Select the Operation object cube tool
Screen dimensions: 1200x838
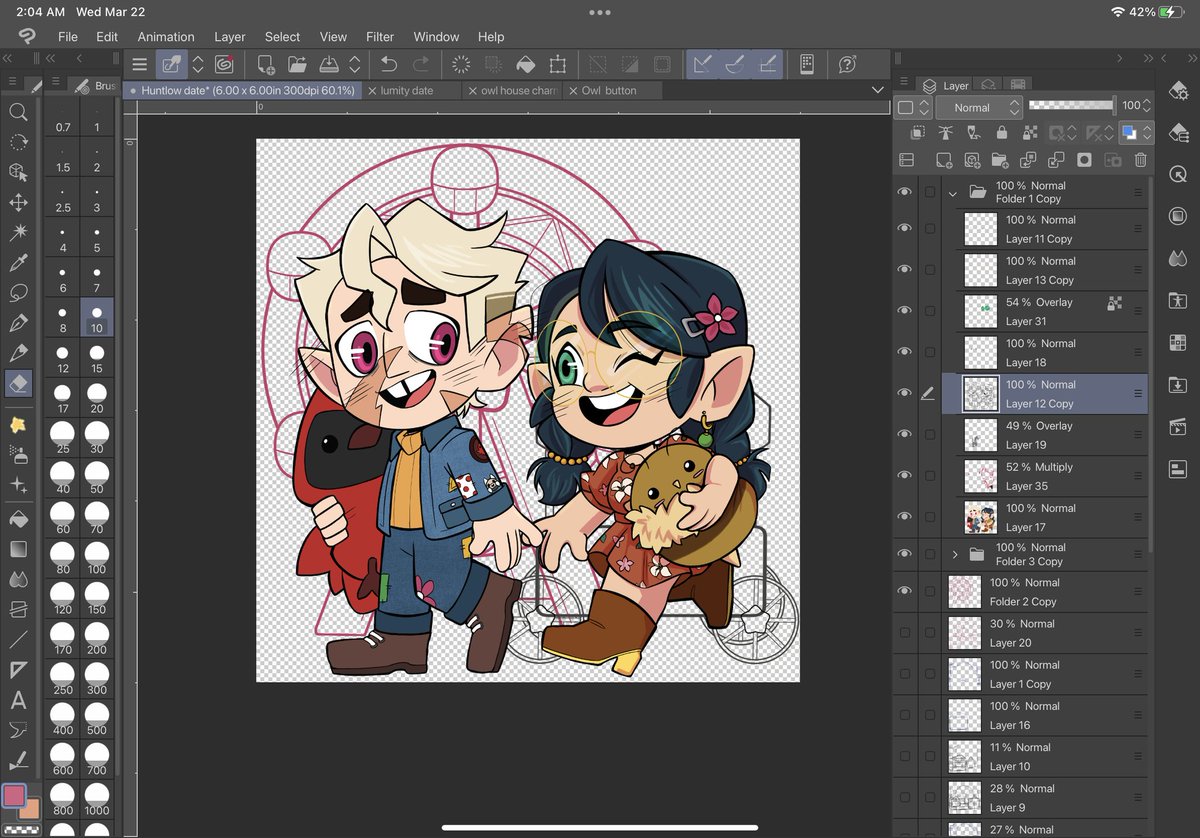point(18,172)
